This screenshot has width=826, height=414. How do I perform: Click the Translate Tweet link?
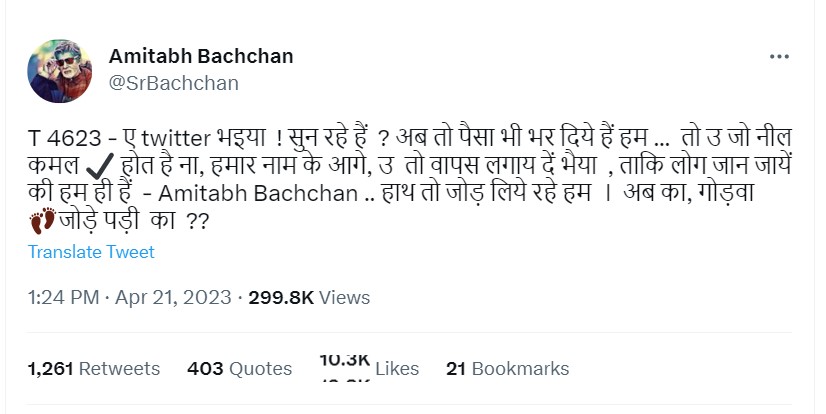pyautogui.click(x=91, y=252)
